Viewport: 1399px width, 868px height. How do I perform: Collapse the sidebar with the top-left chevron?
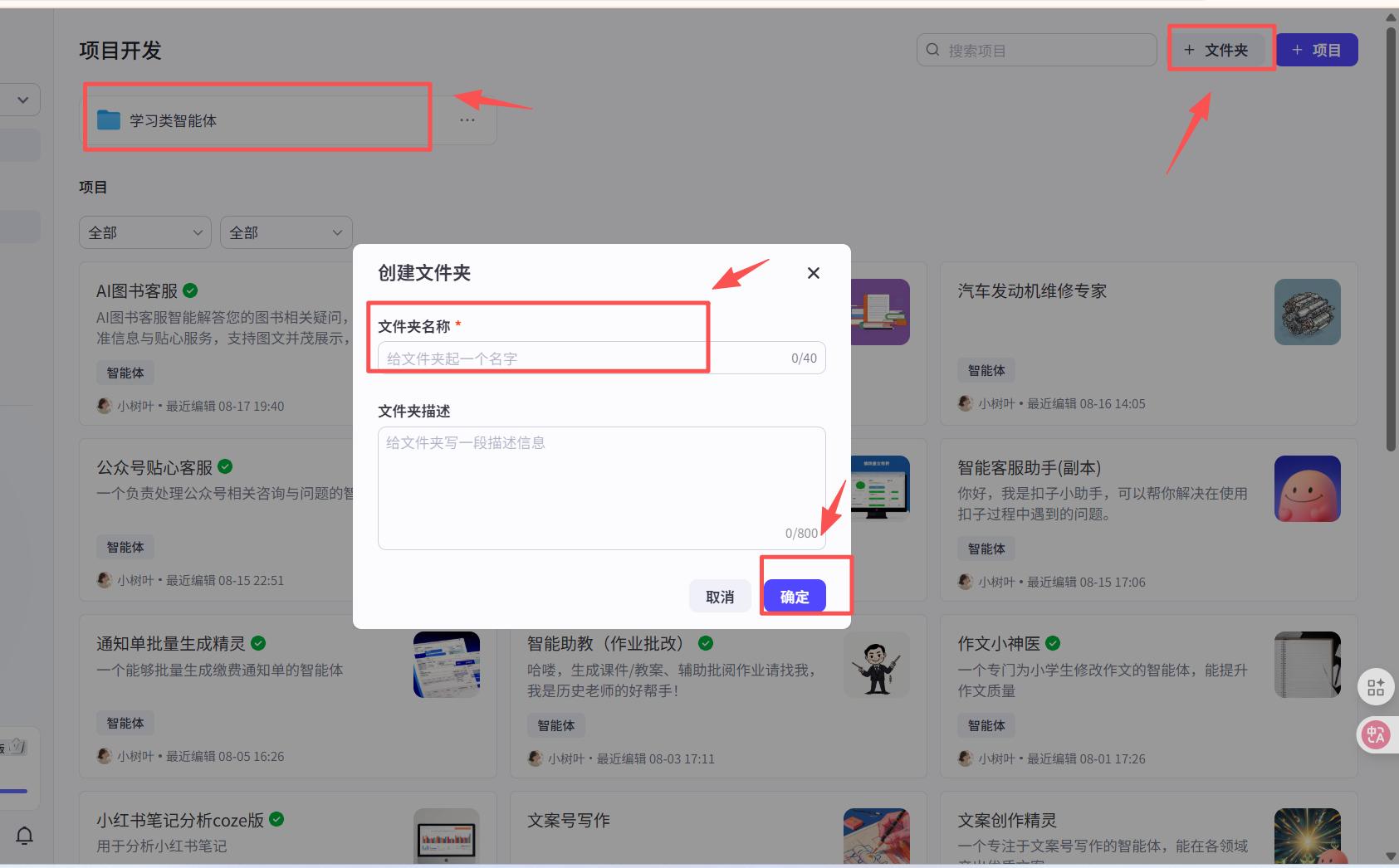(x=21, y=99)
